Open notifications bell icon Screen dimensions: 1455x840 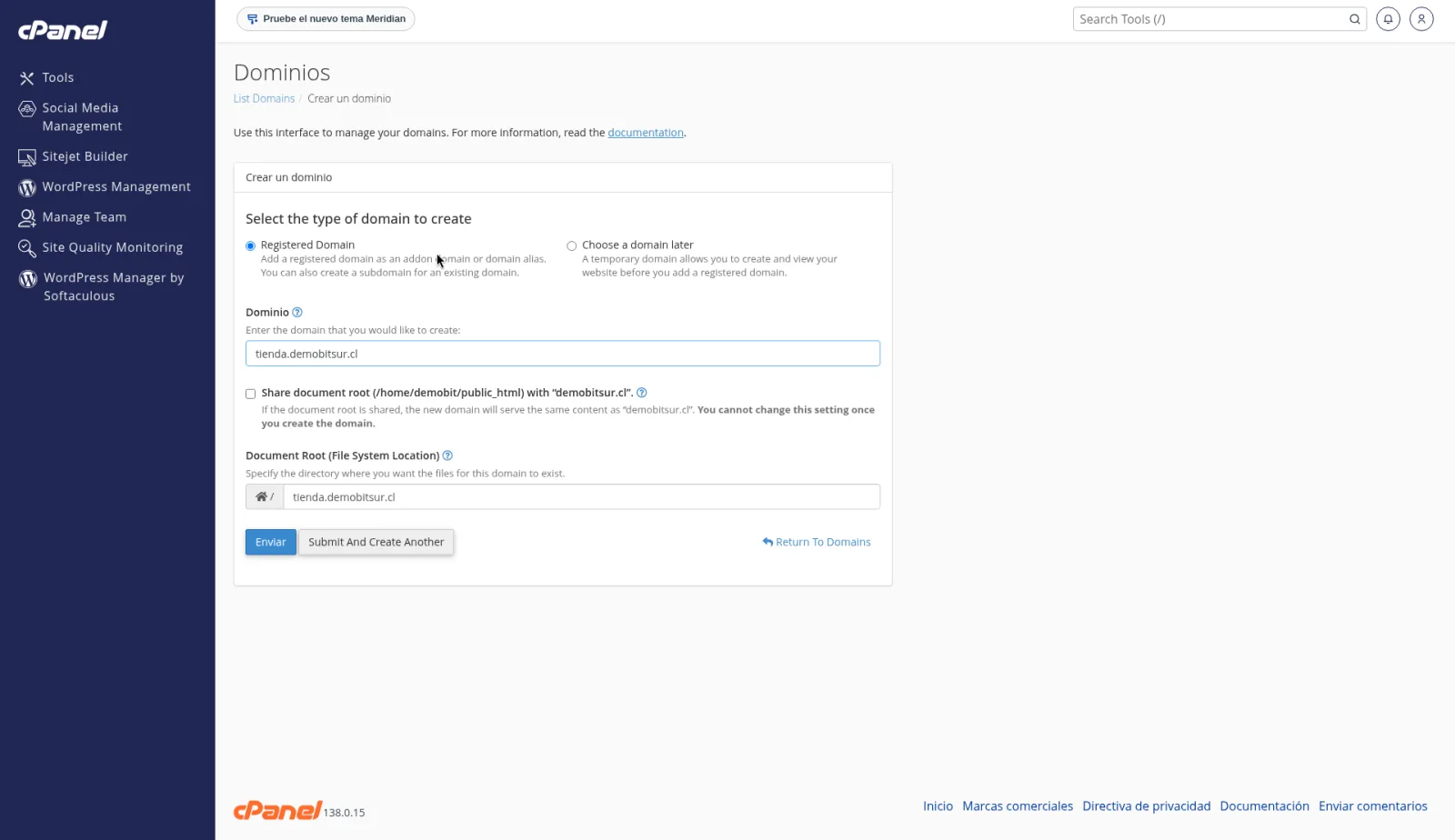pyautogui.click(x=1388, y=19)
